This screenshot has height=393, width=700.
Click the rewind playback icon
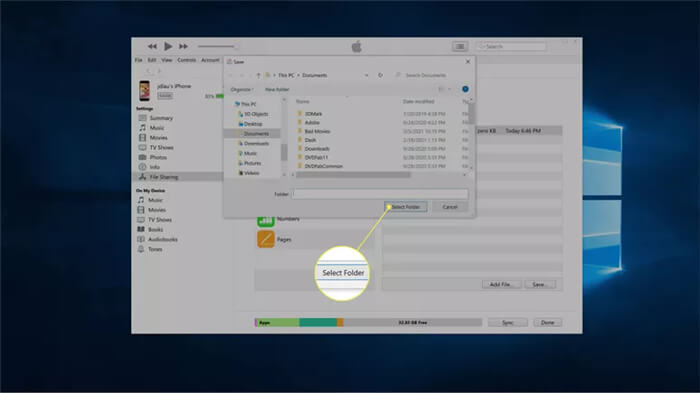pos(152,46)
